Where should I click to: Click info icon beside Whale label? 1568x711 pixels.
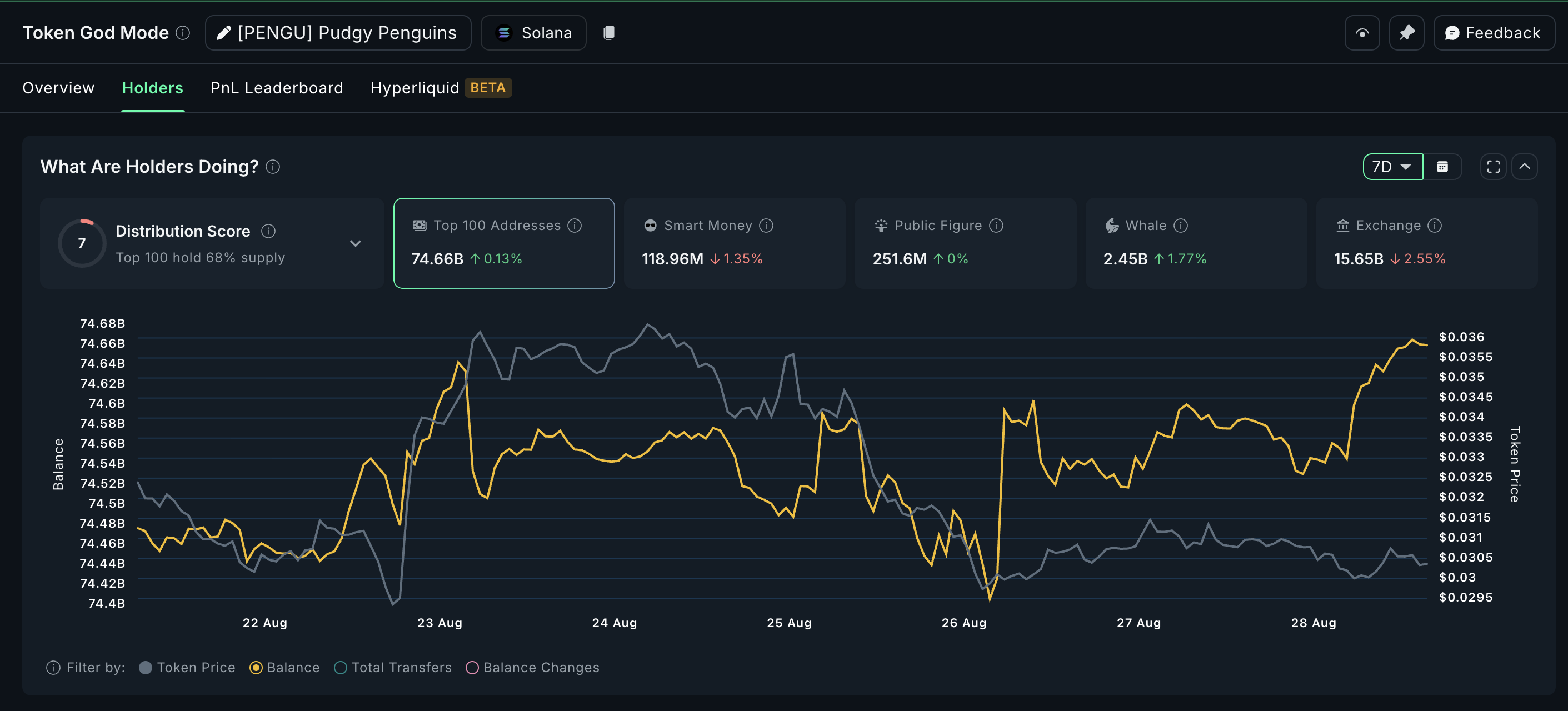[1180, 226]
